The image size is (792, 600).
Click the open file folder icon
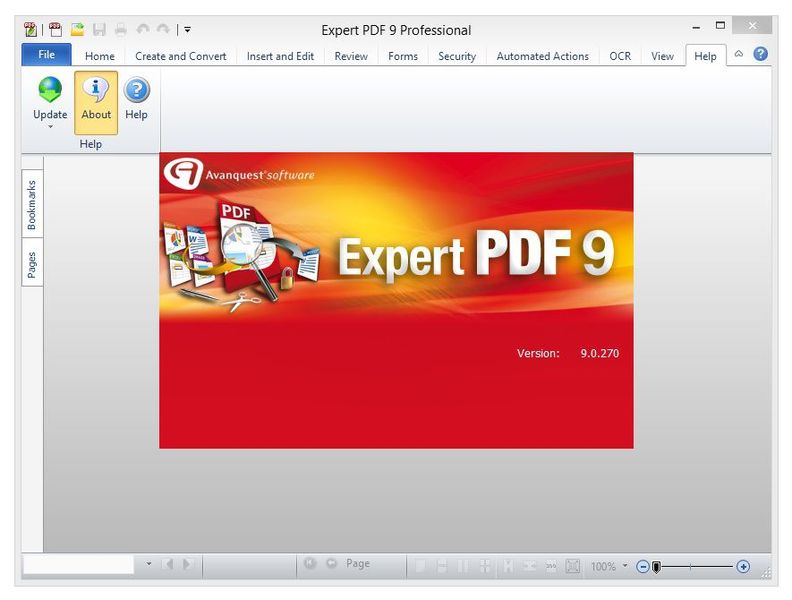tap(77, 29)
